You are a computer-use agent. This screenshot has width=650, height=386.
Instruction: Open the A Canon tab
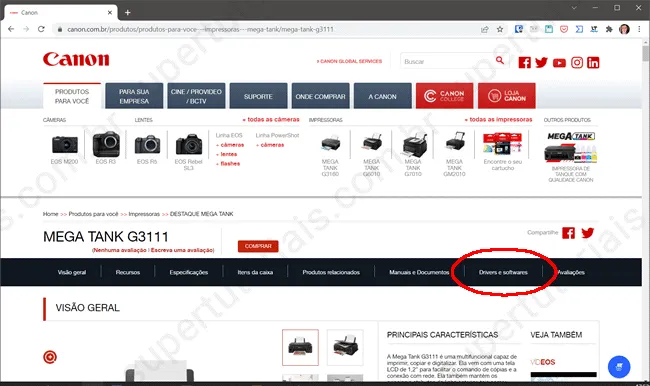pos(383,96)
